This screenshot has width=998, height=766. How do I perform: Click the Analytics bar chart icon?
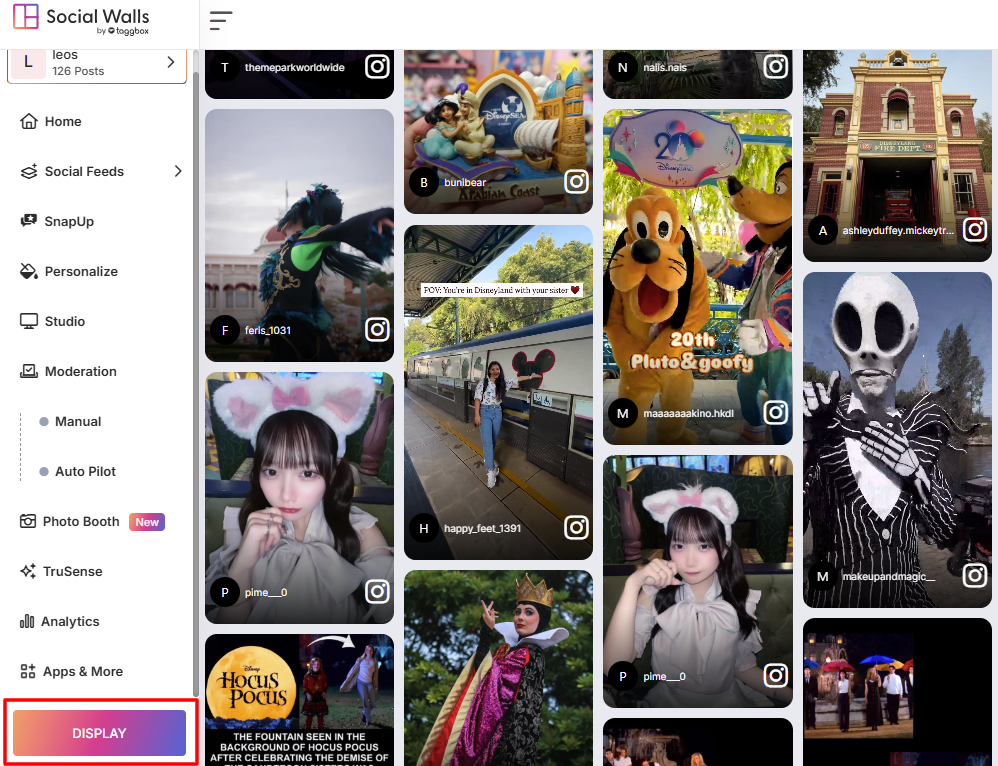[27, 621]
